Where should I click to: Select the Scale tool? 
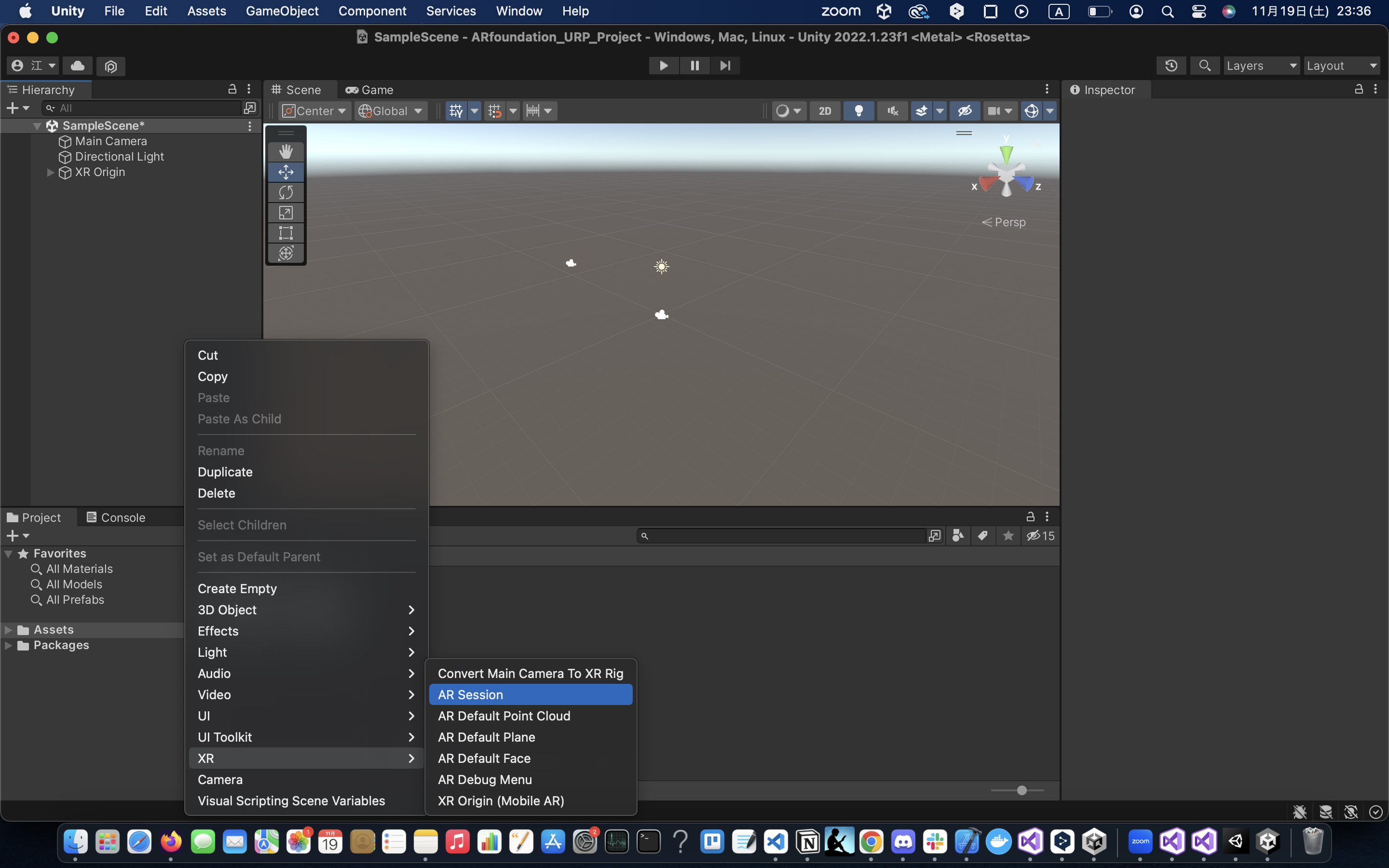(286, 213)
